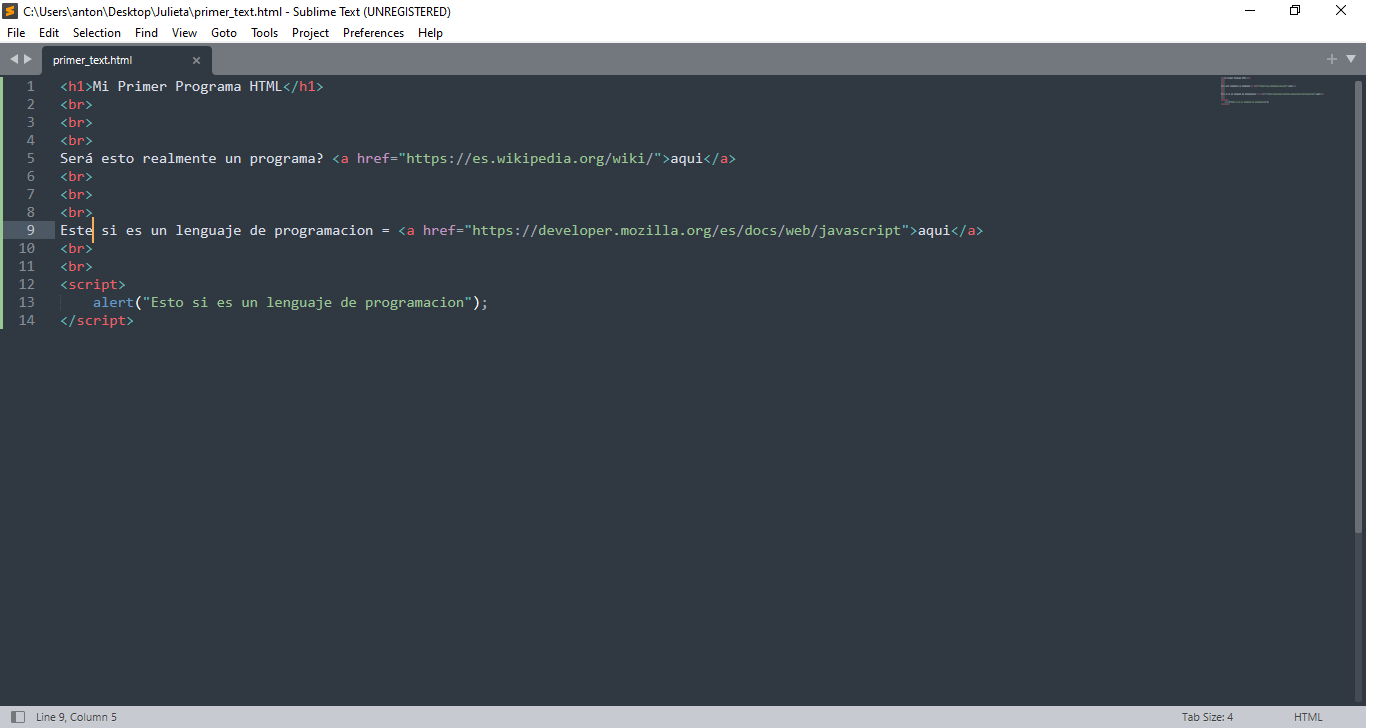The height and width of the screenshot is (728, 1374).
Task: Minimize the Sublime Text window
Action: [x=1250, y=11]
